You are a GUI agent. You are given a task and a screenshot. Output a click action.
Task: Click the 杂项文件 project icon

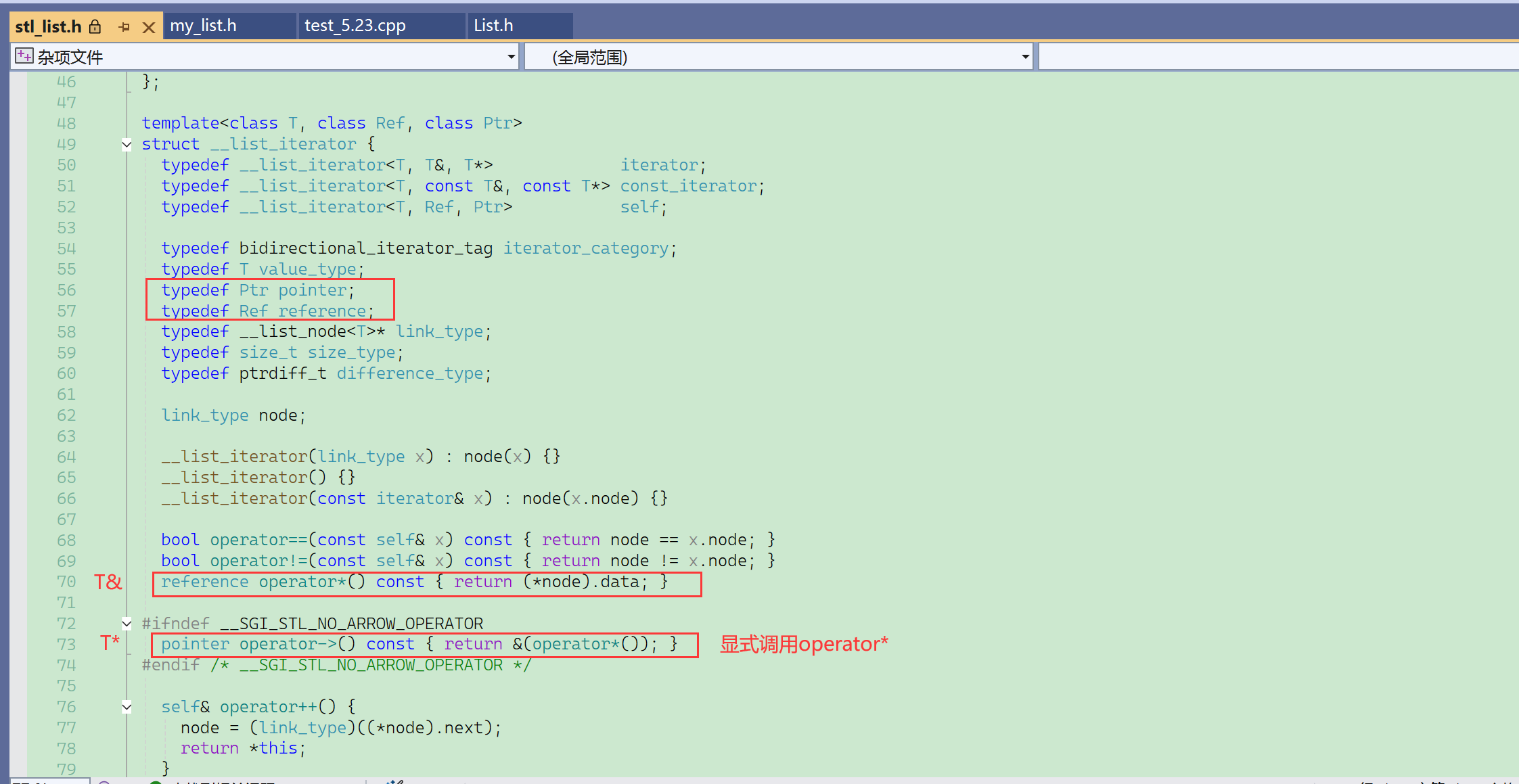pyautogui.click(x=24, y=56)
